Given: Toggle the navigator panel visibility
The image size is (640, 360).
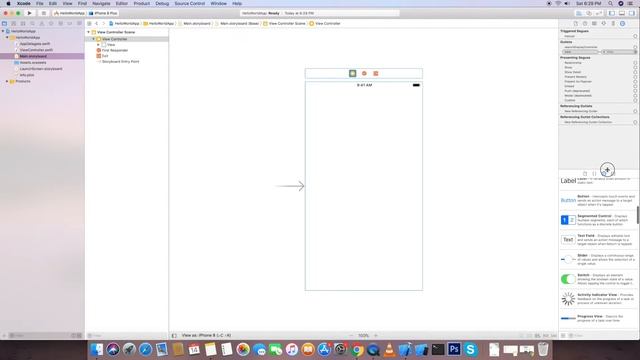Looking at the screenshot, I should point(612,13).
